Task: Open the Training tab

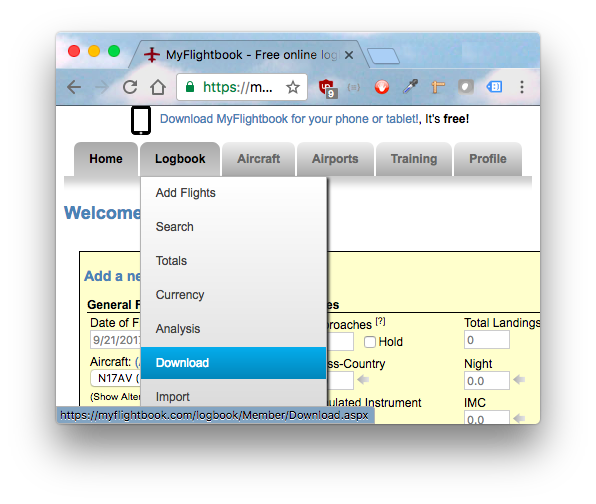Action: point(414,159)
